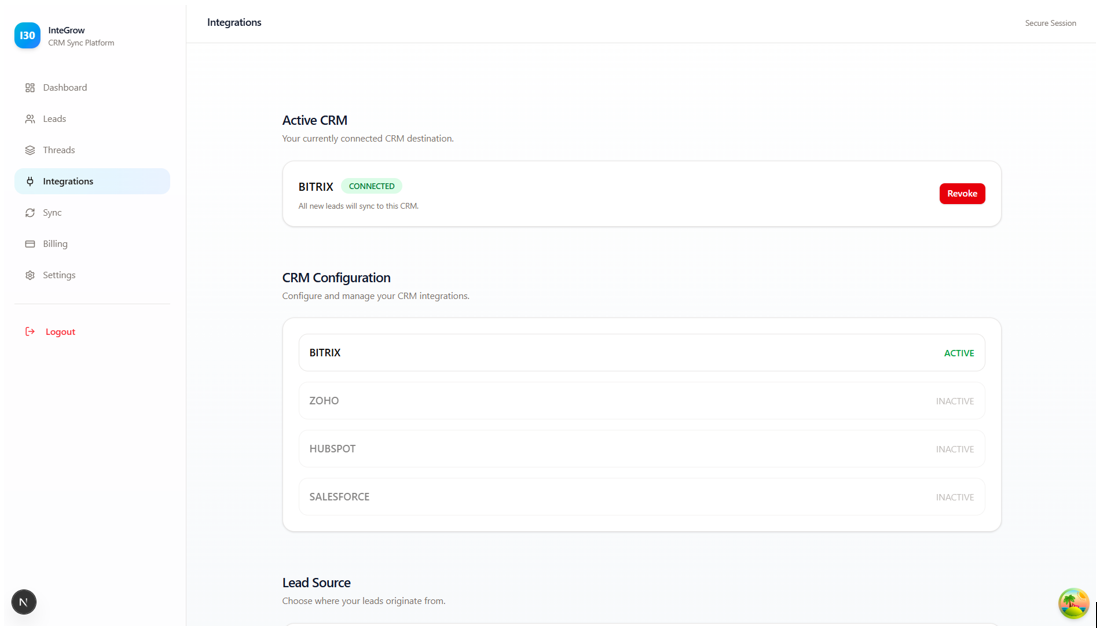
Task: Click the Logout link
Action: pos(60,332)
